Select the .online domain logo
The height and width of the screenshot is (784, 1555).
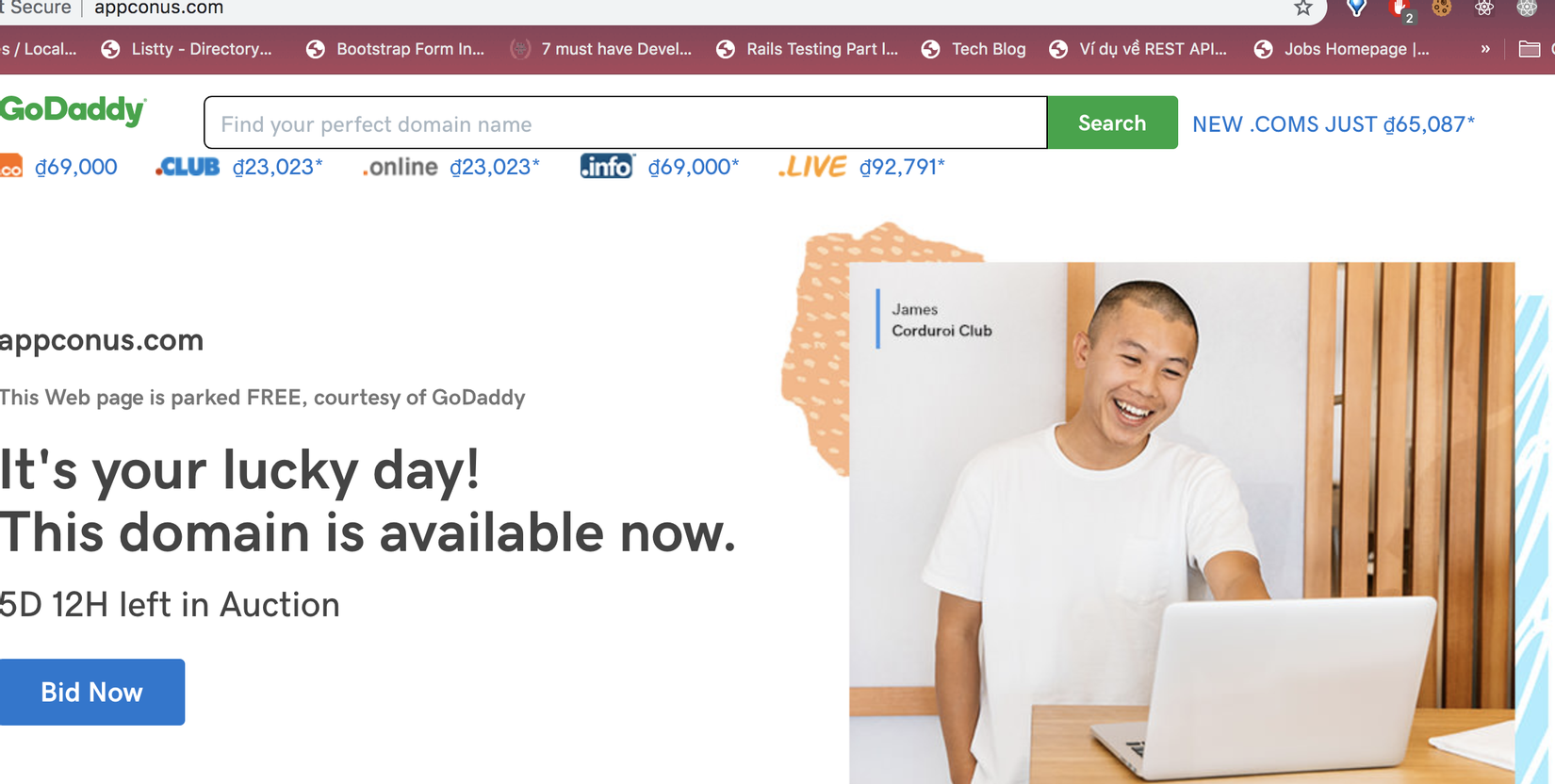tap(401, 168)
